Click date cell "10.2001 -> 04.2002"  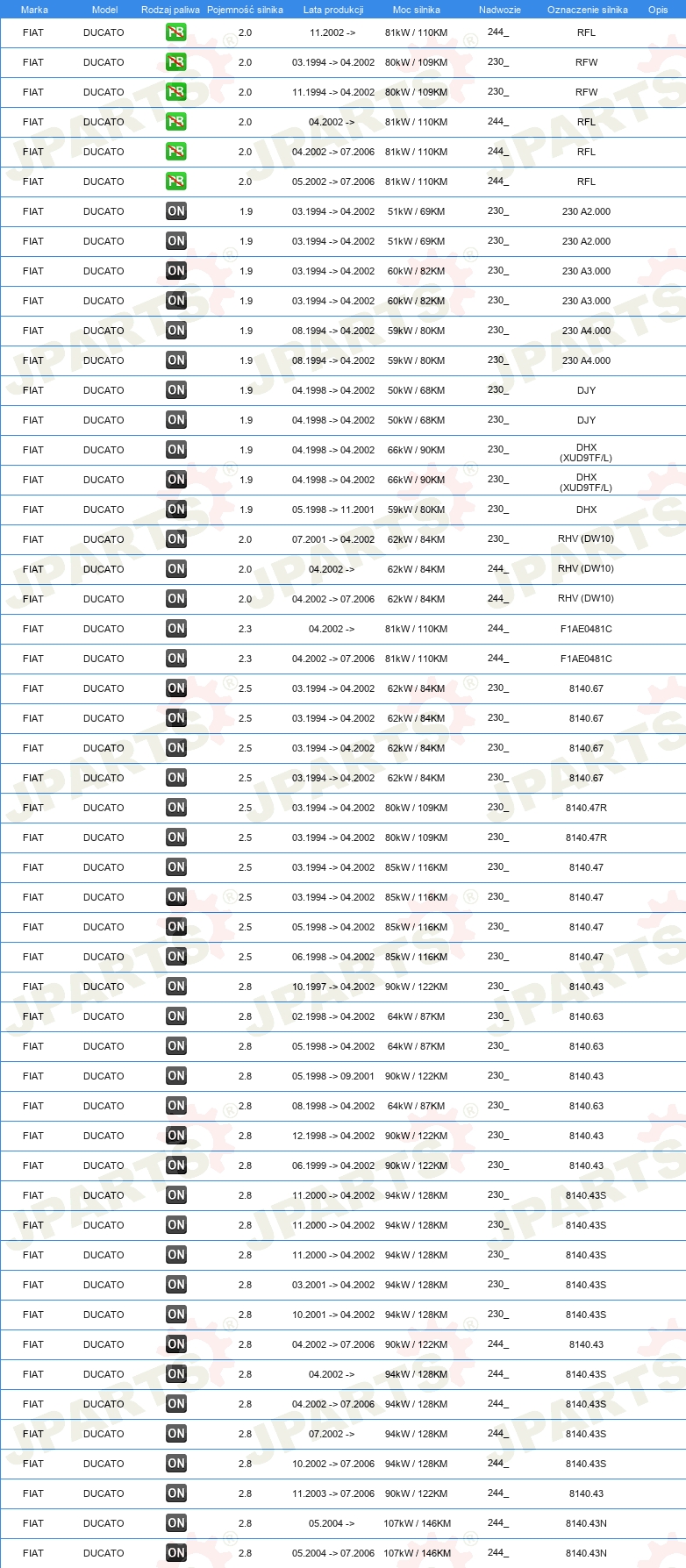(x=333, y=1315)
